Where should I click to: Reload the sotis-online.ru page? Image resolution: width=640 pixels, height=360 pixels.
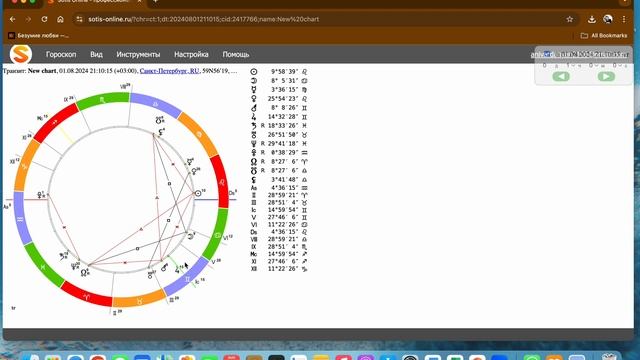(44, 19)
